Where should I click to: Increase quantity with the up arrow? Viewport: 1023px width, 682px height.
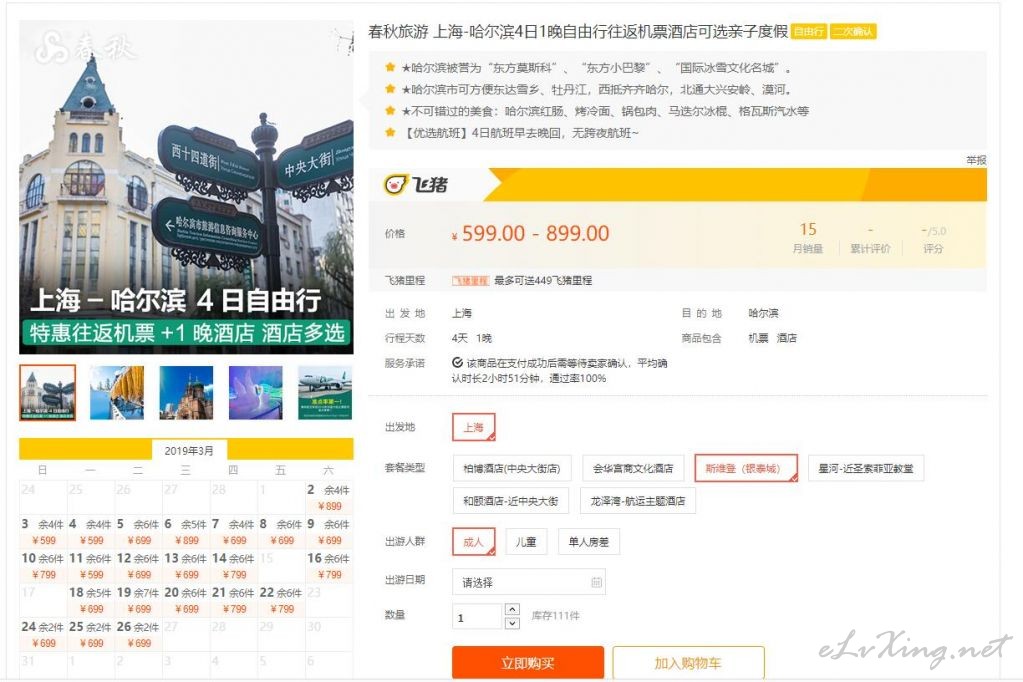tap(512, 609)
